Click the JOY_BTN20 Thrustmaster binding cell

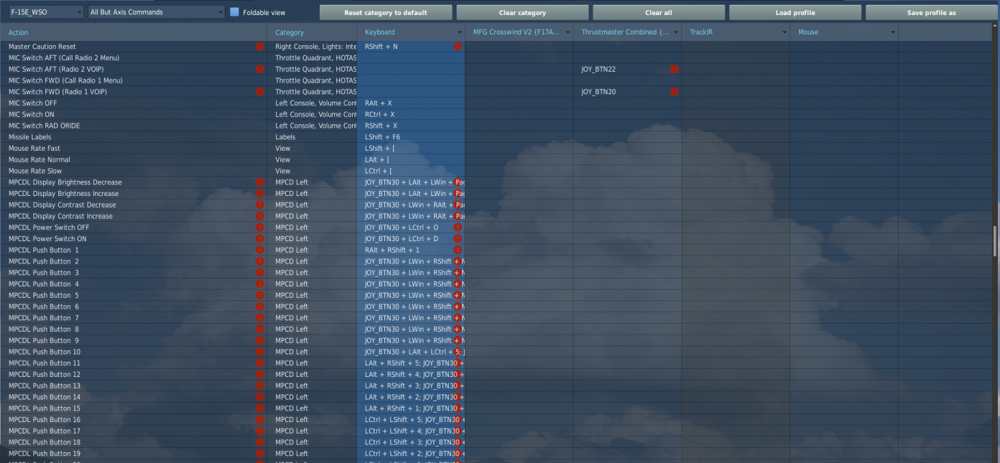point(628,92)
